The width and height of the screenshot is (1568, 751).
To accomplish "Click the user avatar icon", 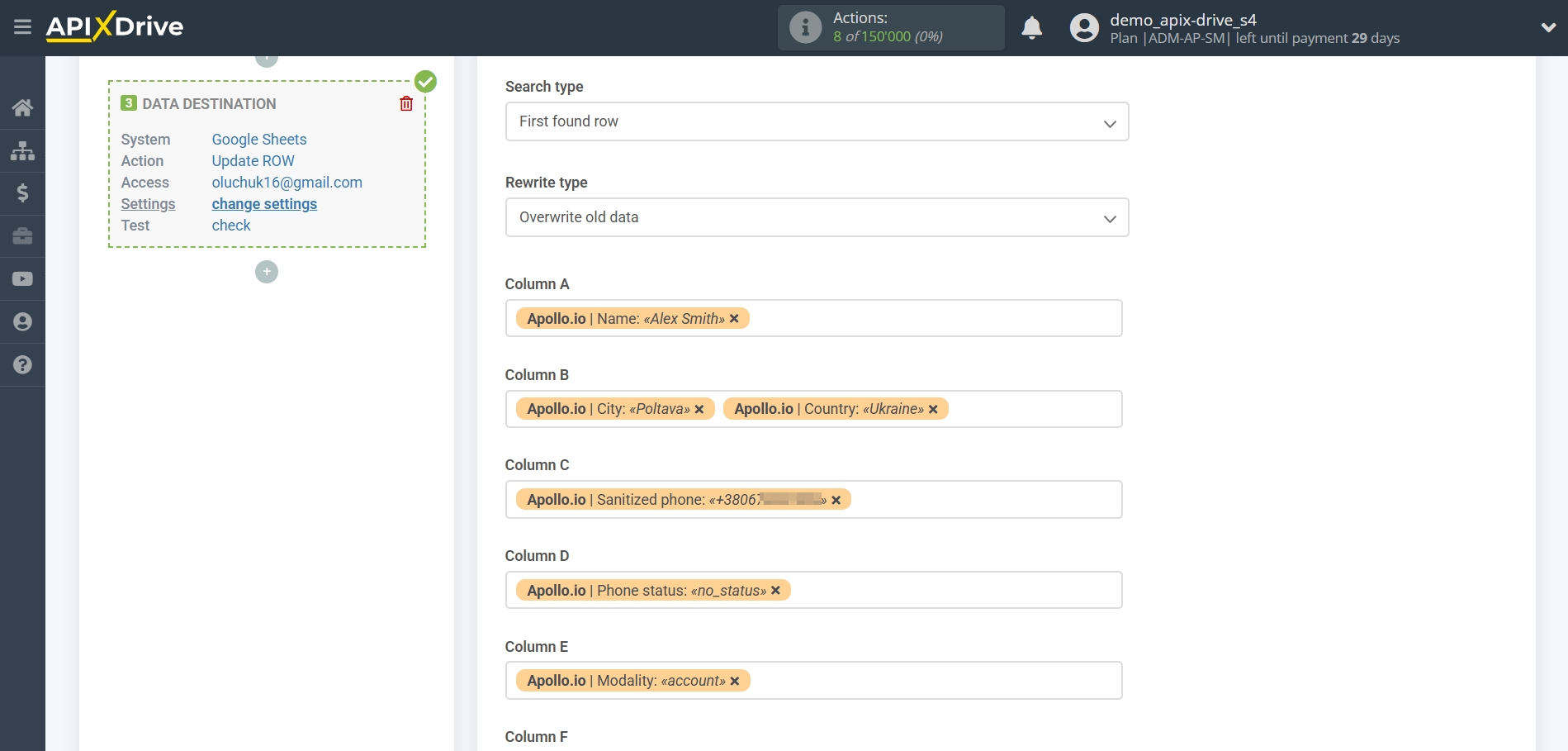I will [x=1084, y=28].
